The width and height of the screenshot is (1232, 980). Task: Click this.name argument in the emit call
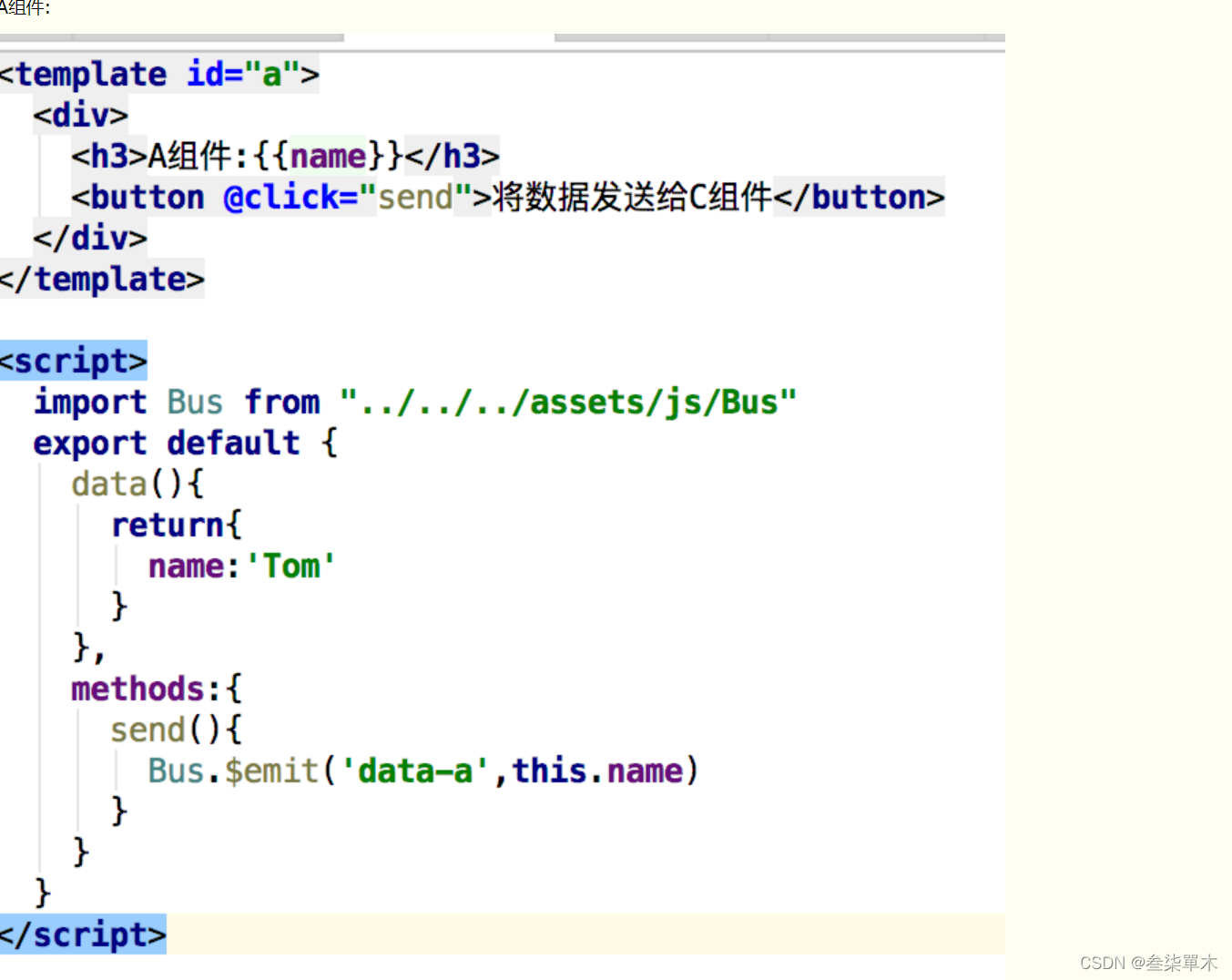597,771
